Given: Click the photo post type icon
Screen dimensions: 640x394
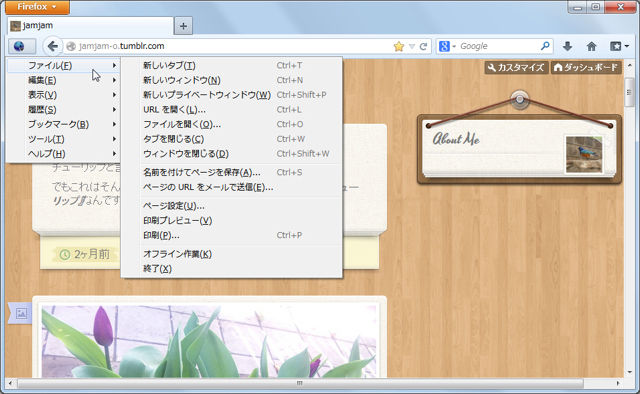Looking at the screenshot, I should coord(21,314).
